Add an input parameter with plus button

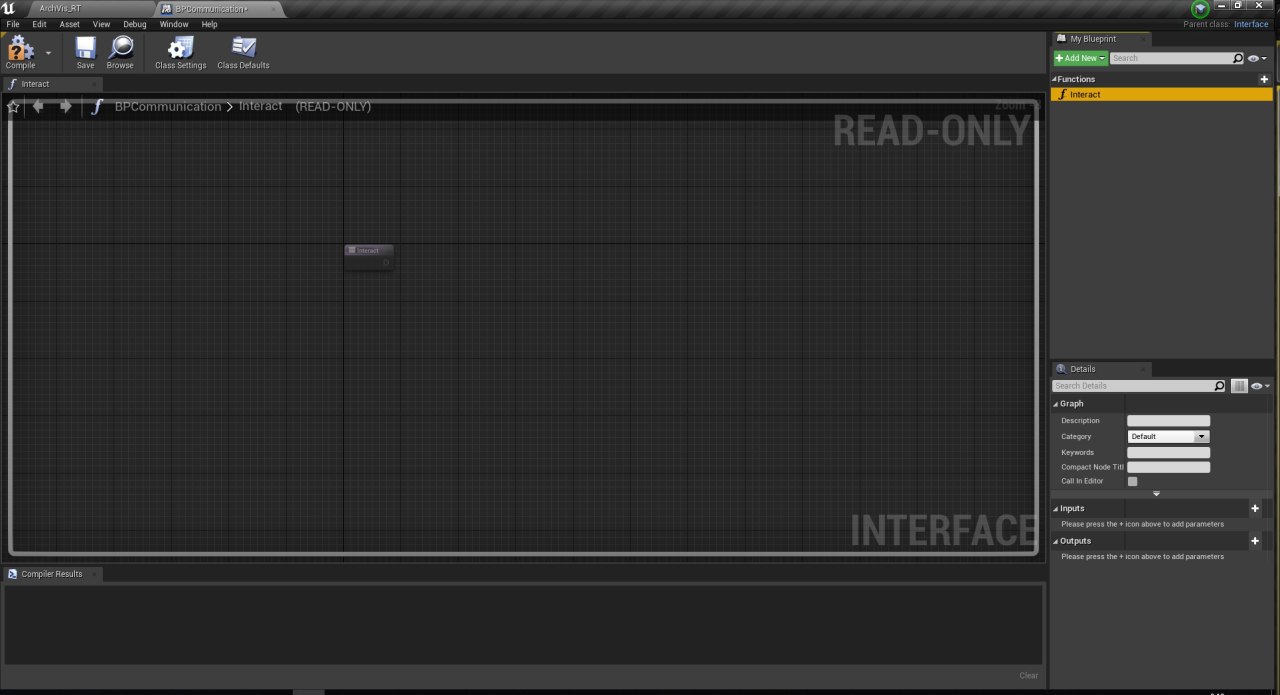pyautogui.click(x=1255, y=509)
